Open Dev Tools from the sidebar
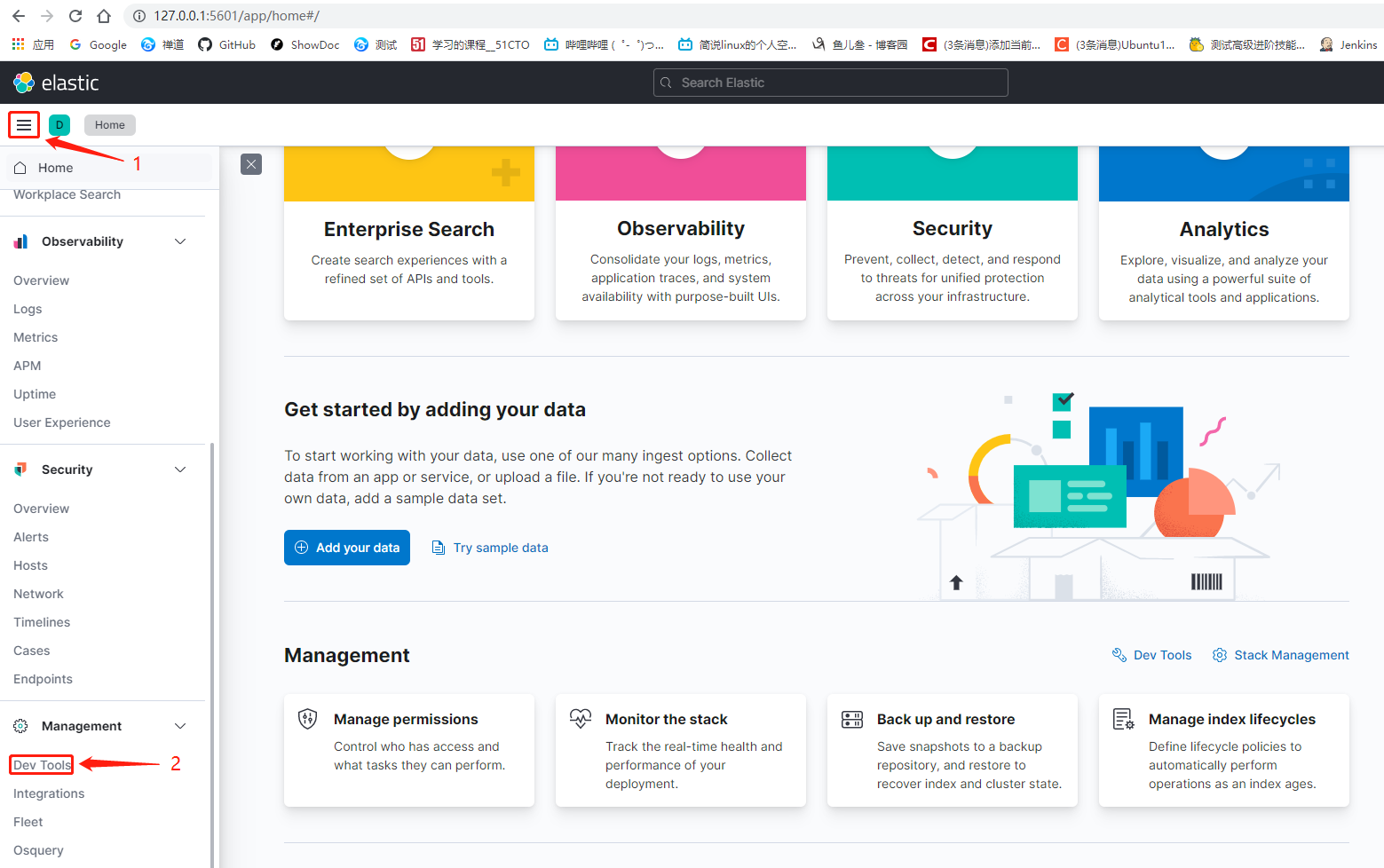Screen dimensions: 1384x868 (x=41, y=763)
